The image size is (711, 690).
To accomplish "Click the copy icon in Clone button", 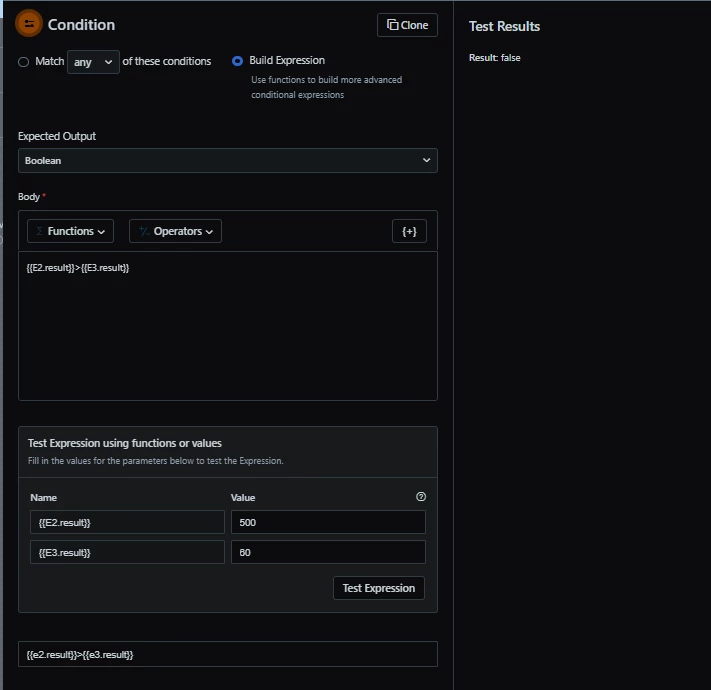I will pyautogui.click(x=392, y=24).
